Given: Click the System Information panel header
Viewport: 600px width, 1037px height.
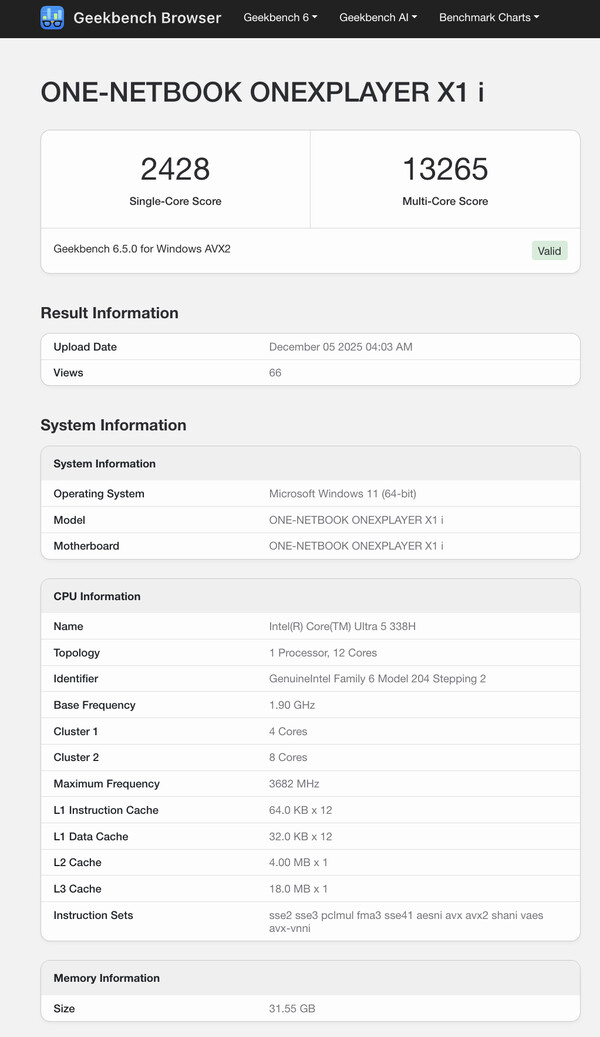Looking at the screenshot, I should pyautogui.click(x=105, y=463).
